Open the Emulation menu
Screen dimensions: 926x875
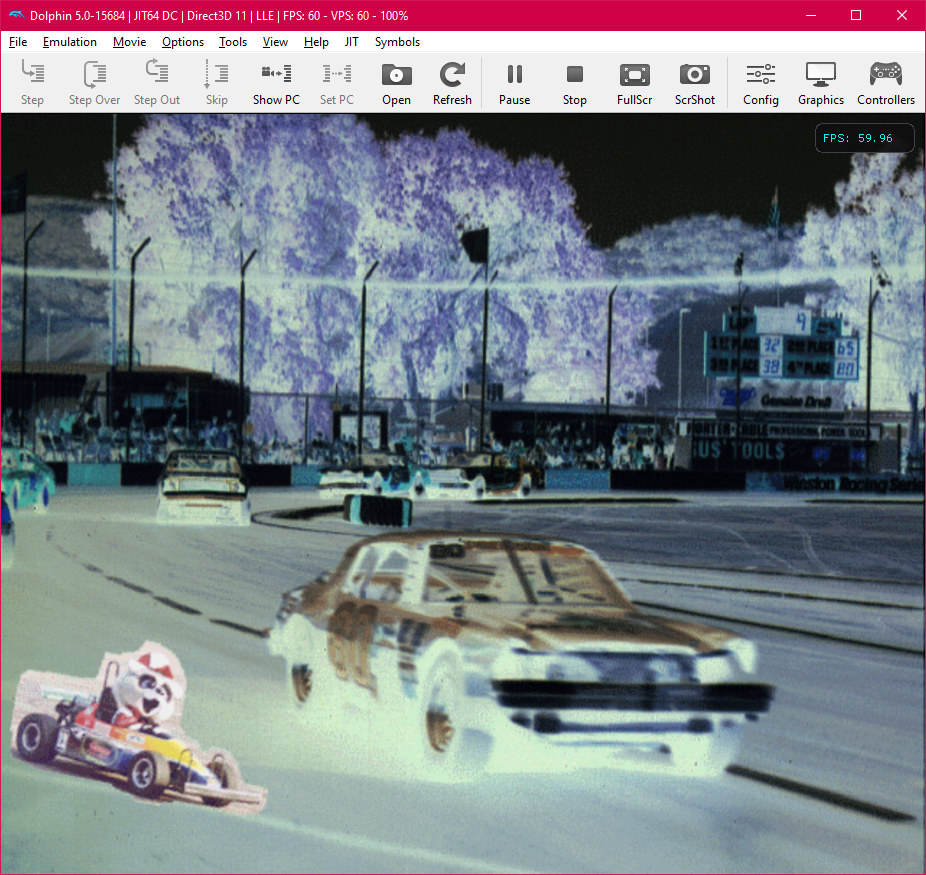point(70,42)
